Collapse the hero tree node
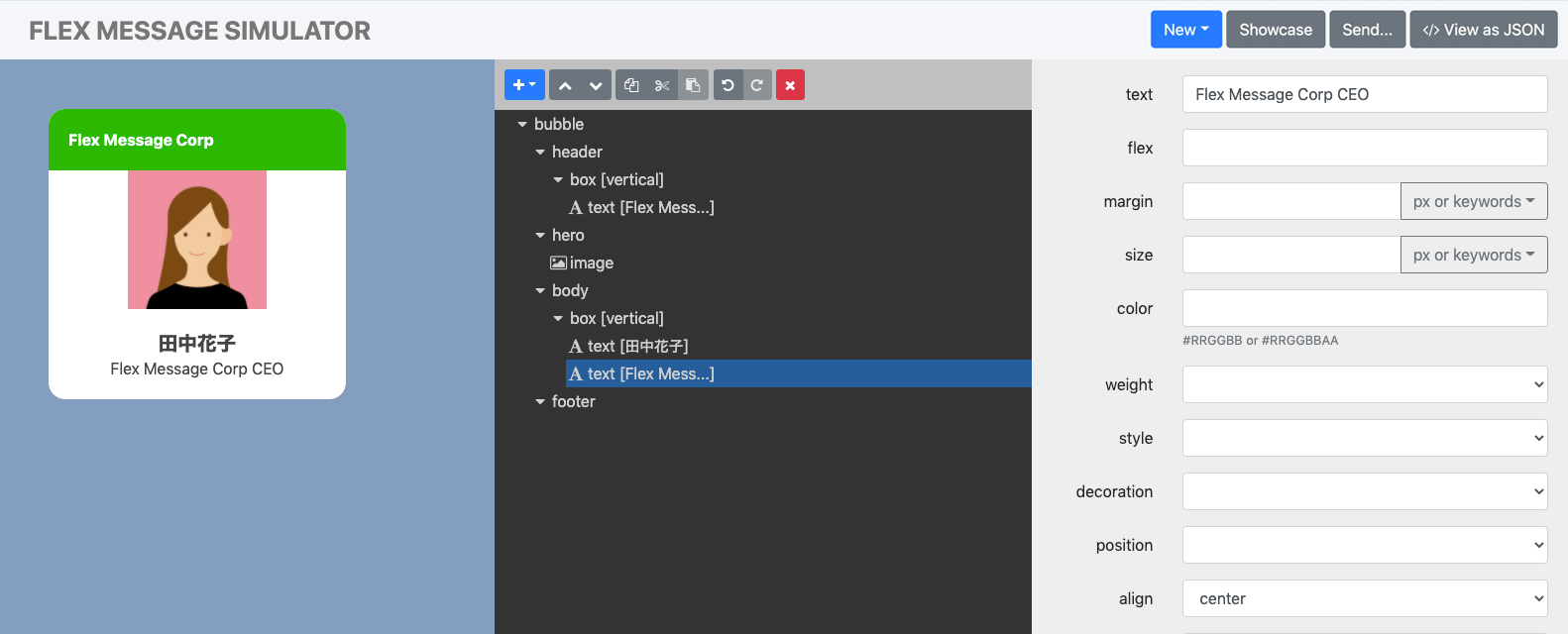 click(540, 236)
